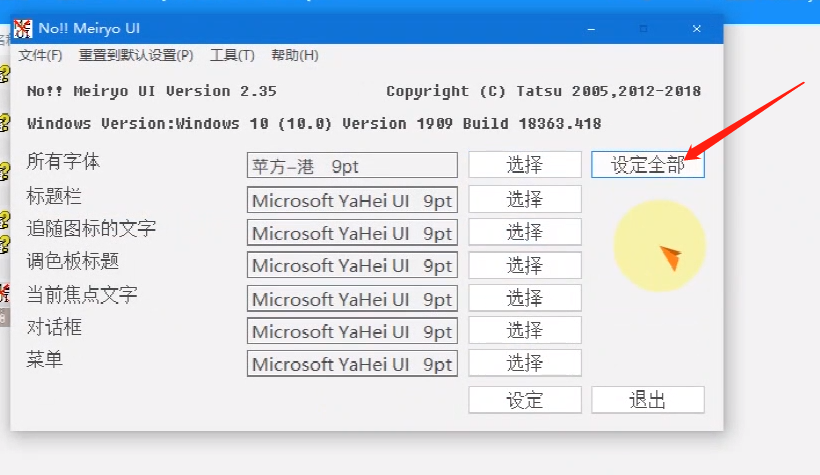Click the 标题栏 label
Viewport: 820px width, 475px height.
point(54,196)
